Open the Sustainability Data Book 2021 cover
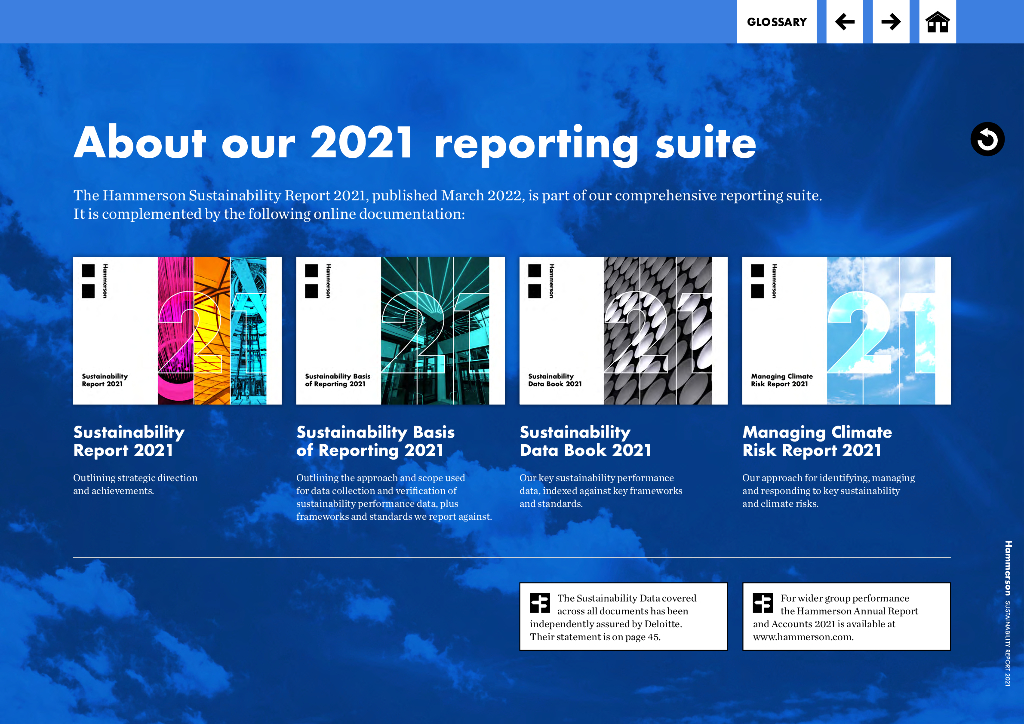Viewport: 1024px width, 724px height. pos(623,331)
